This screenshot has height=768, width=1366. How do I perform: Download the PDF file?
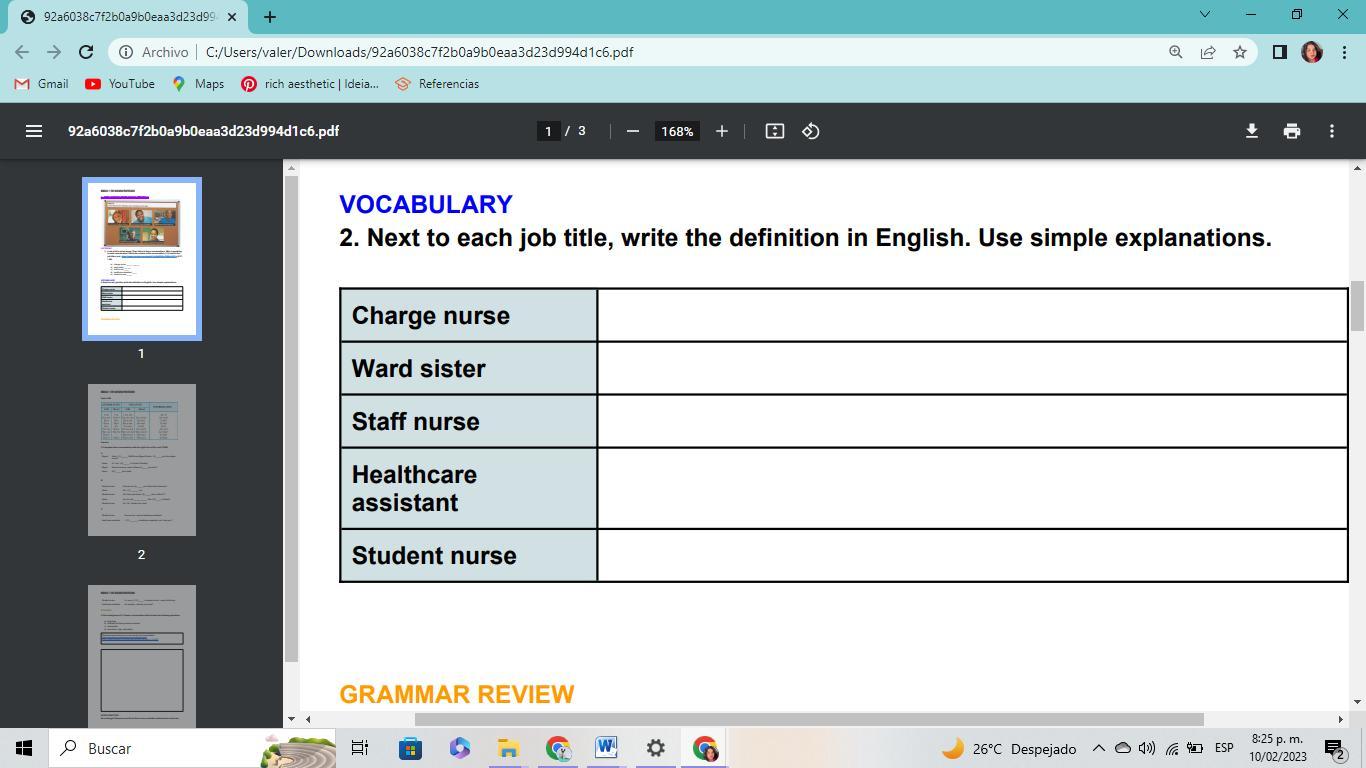pyautogui.click(x=1251, y=131)
